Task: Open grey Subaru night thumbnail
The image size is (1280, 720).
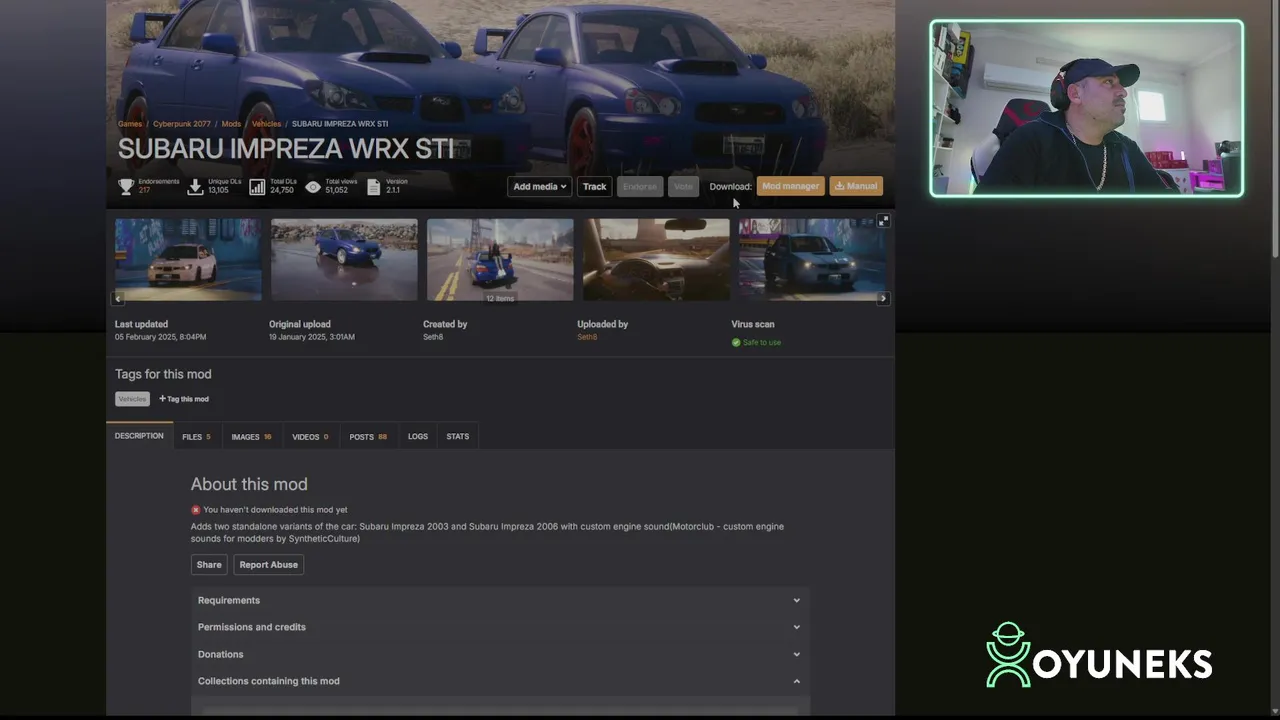Action: tap(812, 259)
